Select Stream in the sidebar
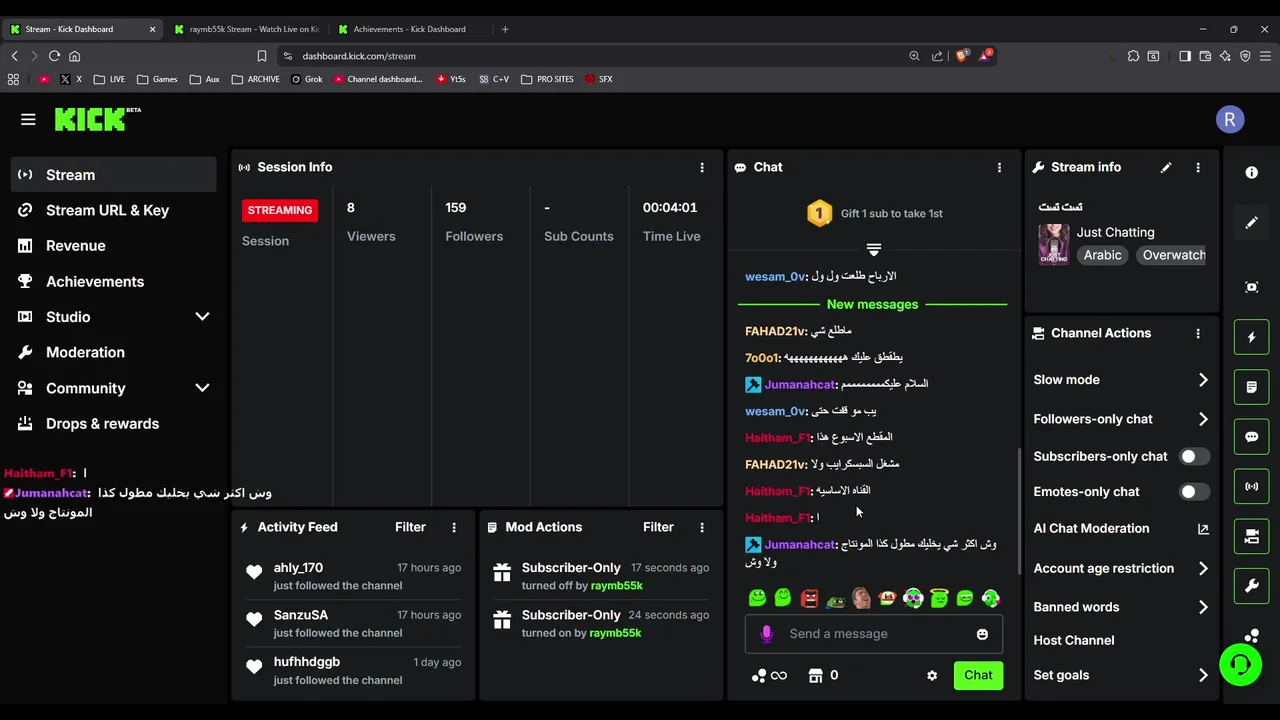This screenshot has height=720, width=1280. click(x=114, y=175)
